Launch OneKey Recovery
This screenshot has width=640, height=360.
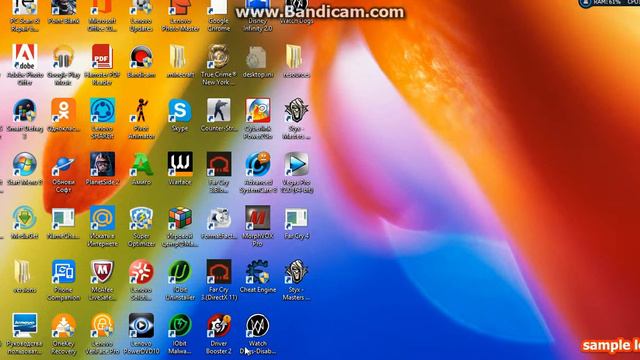pyautogui.click(x=63, y=334)
